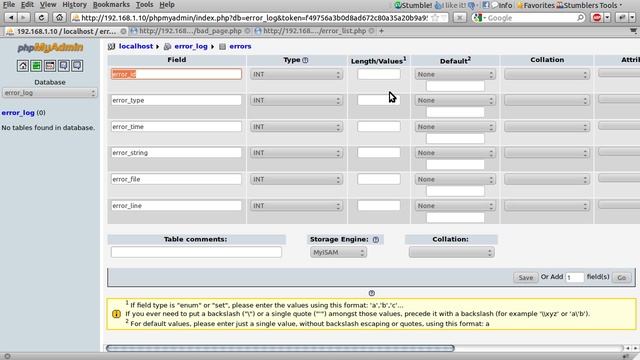The width and height of the screenshot is (640, 360).
Task: Open the Bookmarks menu
Action: coord(111,5)
